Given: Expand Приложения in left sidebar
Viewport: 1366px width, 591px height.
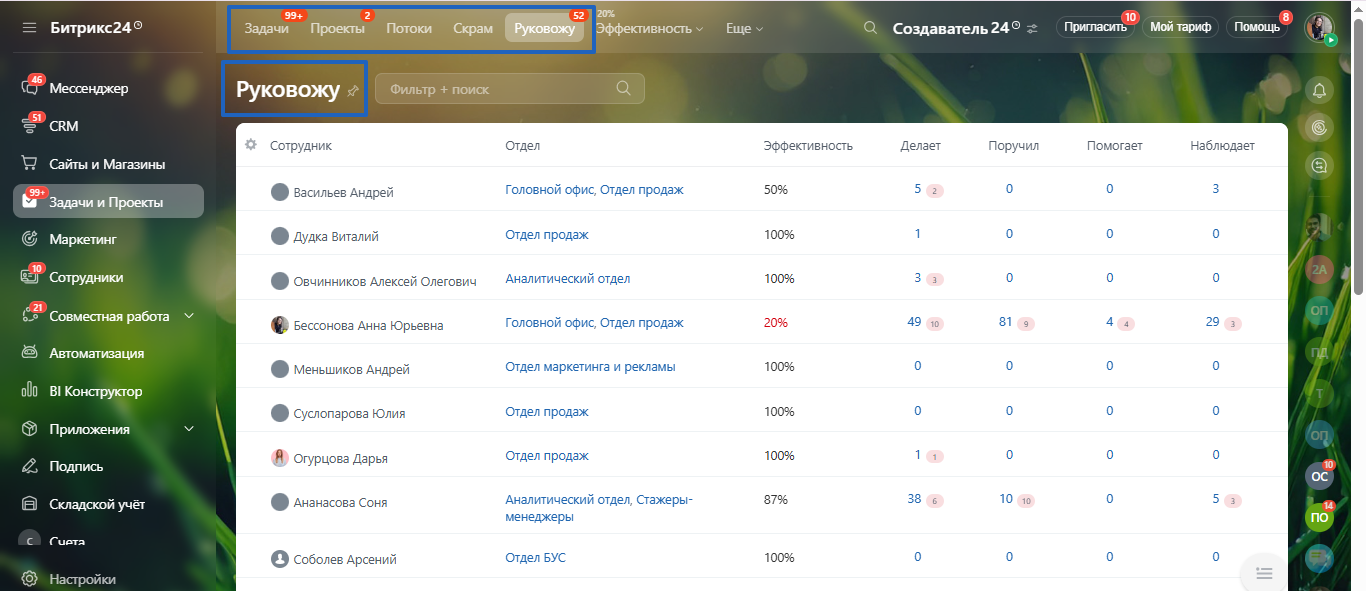Looking at the screenshot, I should [189, 429].
